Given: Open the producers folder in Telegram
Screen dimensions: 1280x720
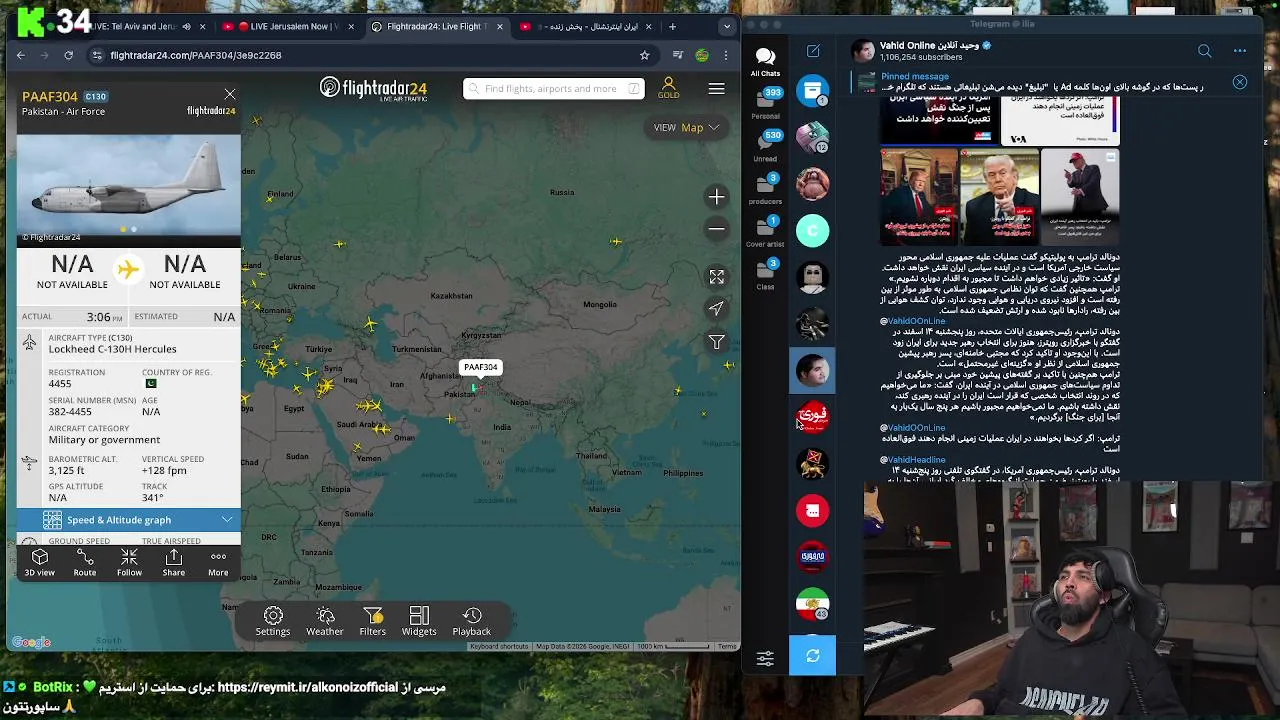Looking at the screenshot, I should [766, 188].
